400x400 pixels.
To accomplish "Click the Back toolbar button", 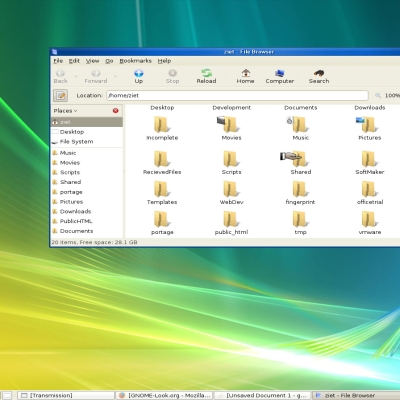I will pyautogui.click(x=60, y=76).
